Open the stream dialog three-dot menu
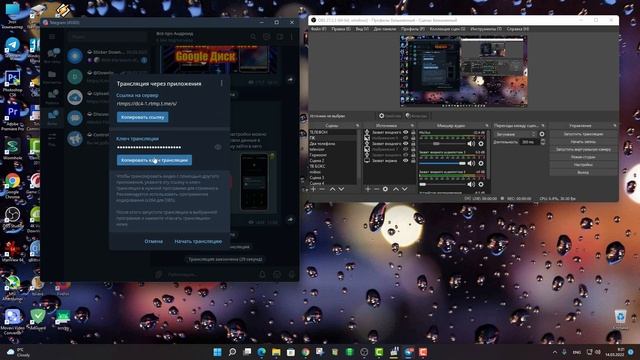The width and height of the screenshot is (640, 360). click(222, 83)
